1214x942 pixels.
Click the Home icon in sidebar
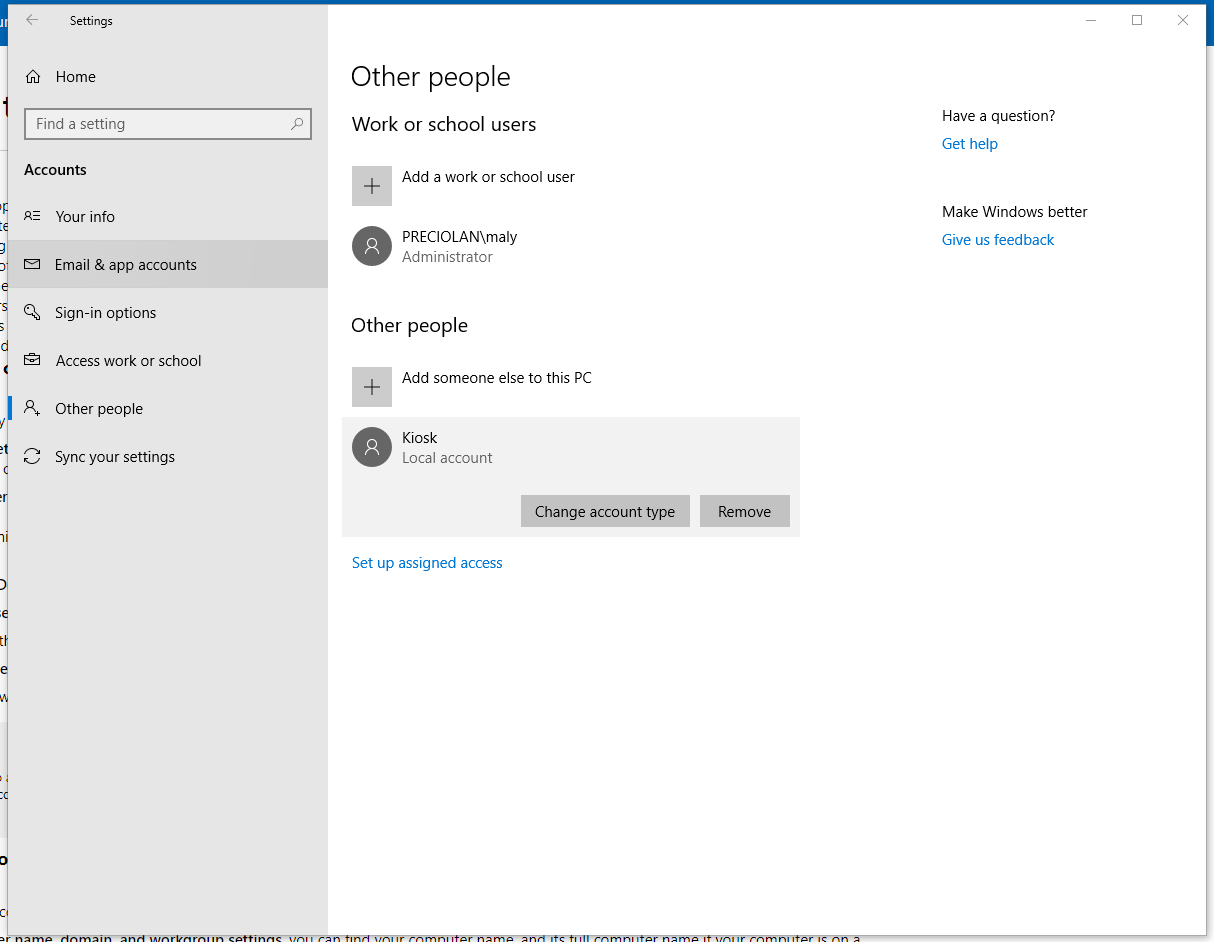click(33, 77)
